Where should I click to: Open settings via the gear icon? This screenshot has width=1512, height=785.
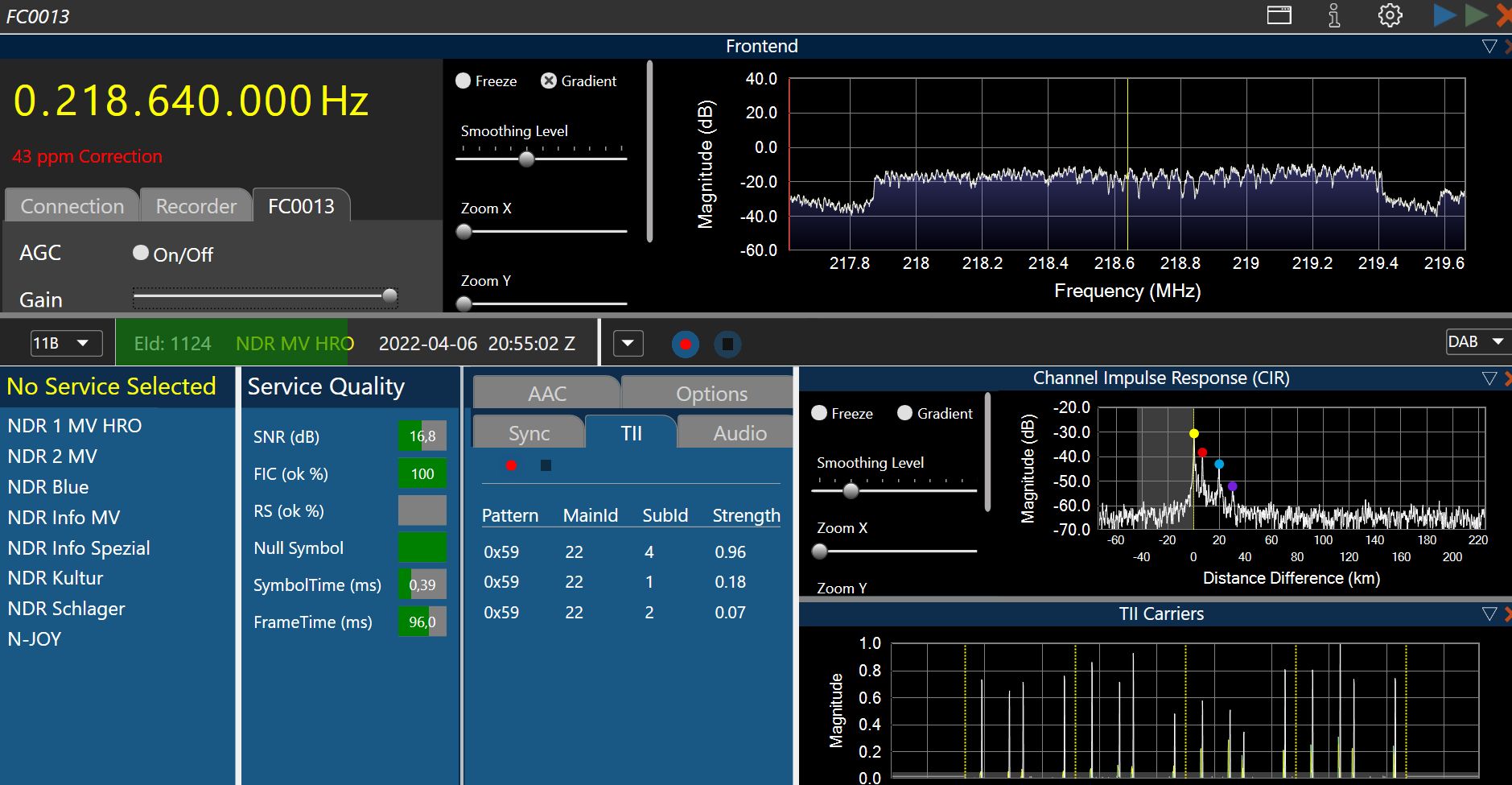click(1390, 15)
